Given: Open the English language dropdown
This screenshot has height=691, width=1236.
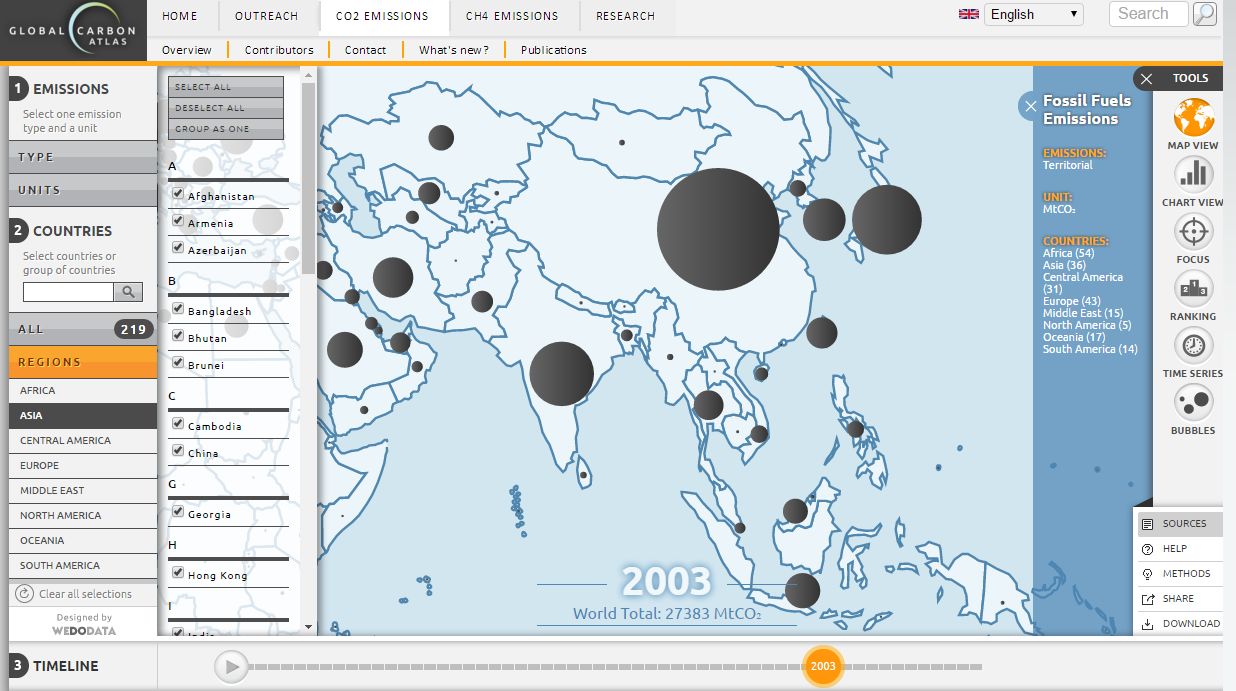Looking at the screenshot, I should tap(1033, 14).
